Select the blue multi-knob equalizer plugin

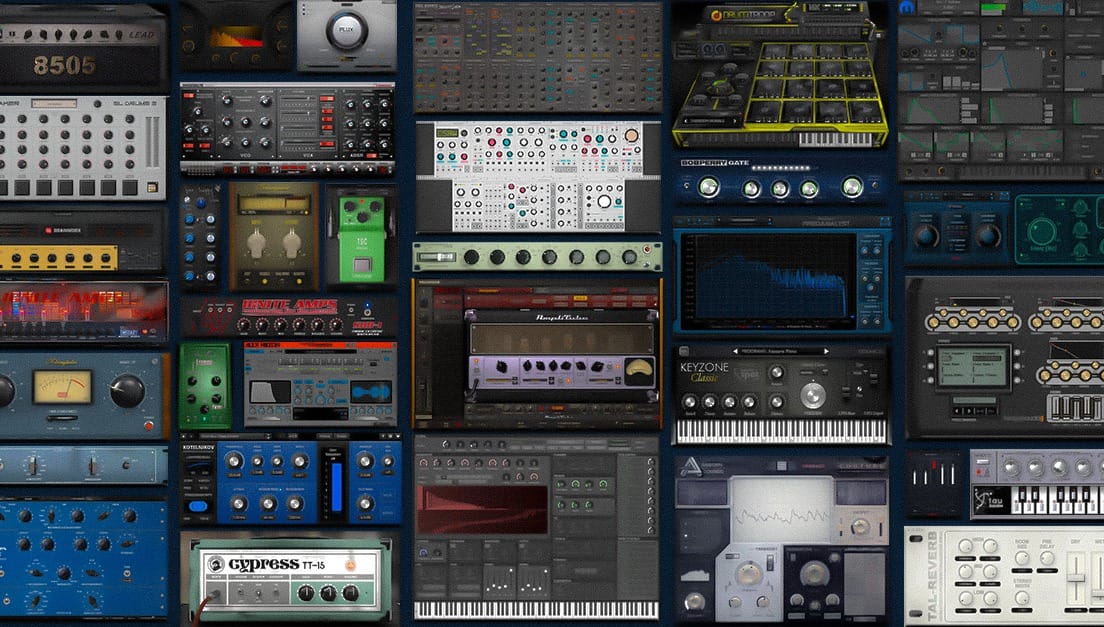point(83,557)
